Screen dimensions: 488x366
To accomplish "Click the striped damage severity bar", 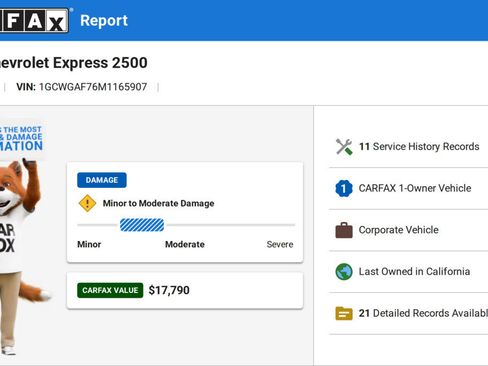I will pyautogui.click(x=142, y=225).
